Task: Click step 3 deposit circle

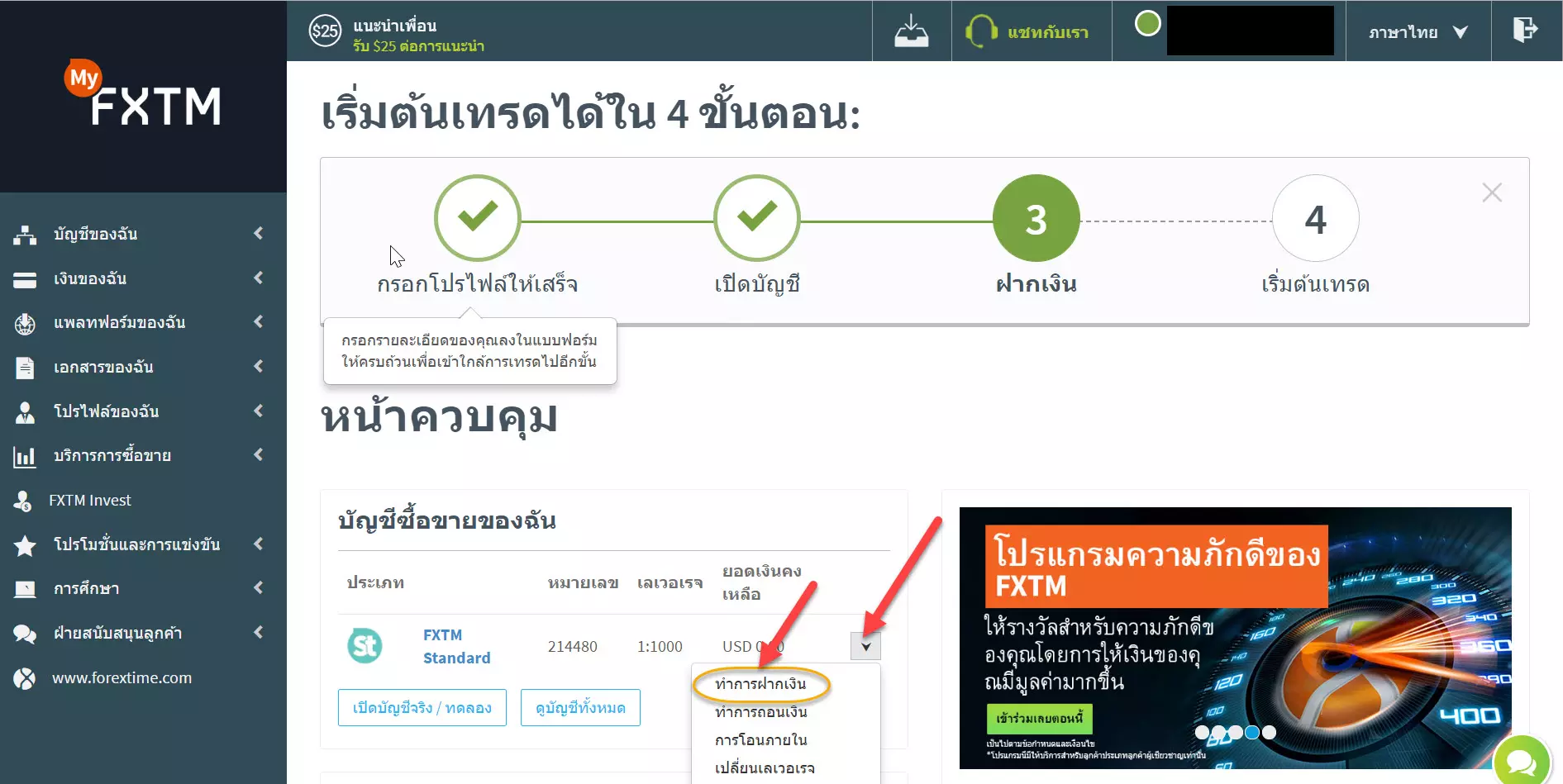Action: click(x=1036, y=218)
